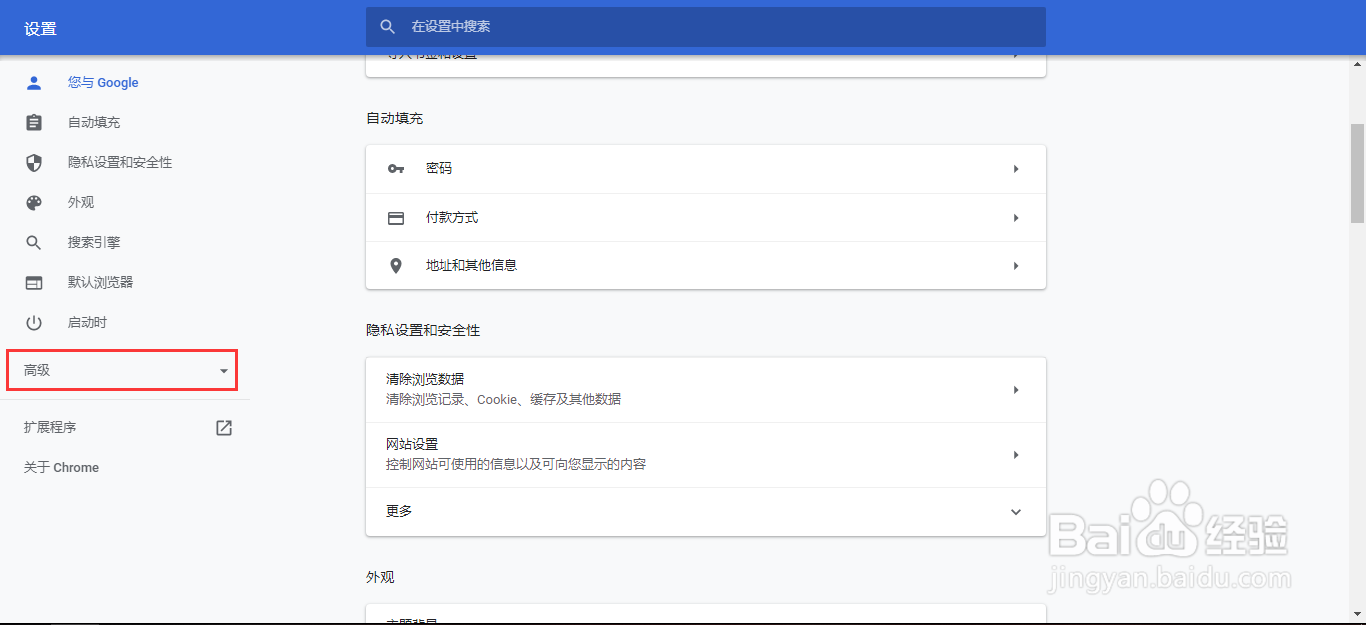1366x625 pixels.
Task: Expand the 更多 section under 隐私设置和安全性
Action: coord(1016,511)
